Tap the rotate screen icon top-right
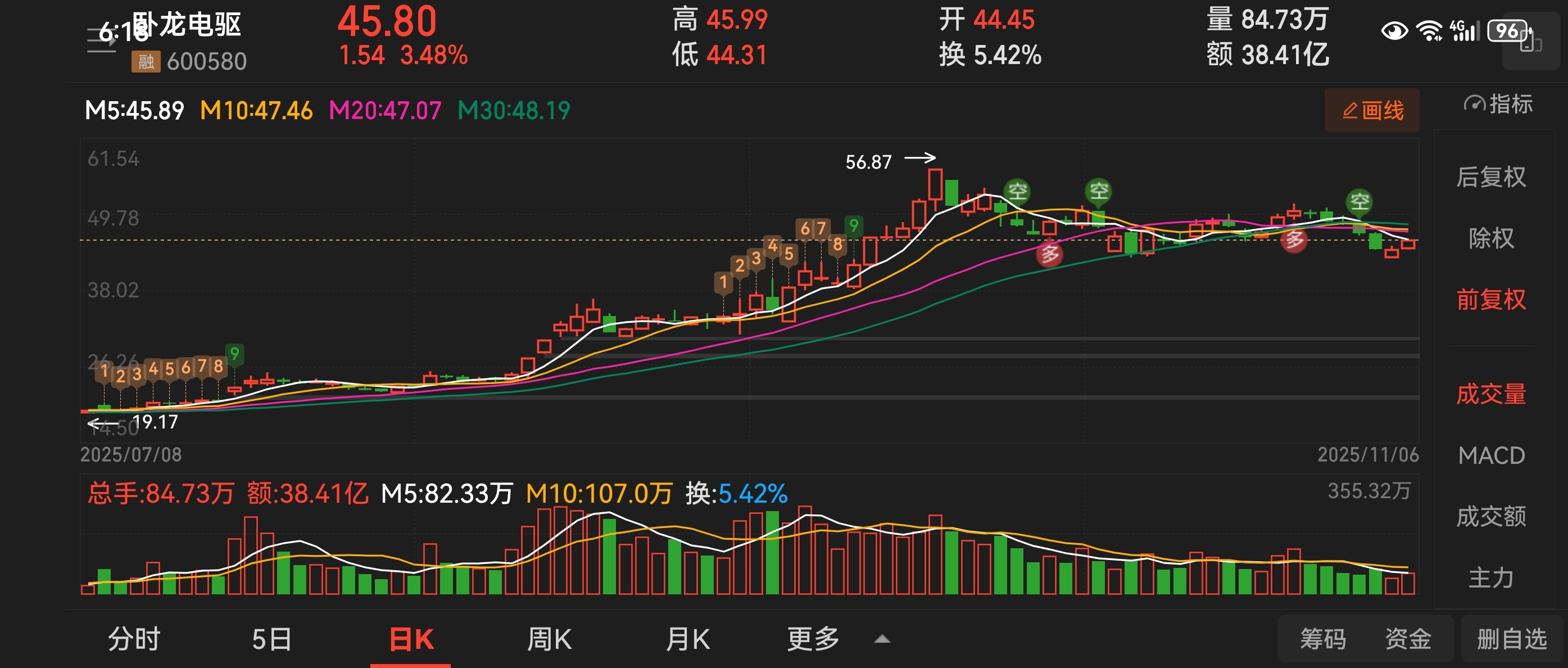The height and width of the screenshot is (668, 1568). coord(1531,42)
